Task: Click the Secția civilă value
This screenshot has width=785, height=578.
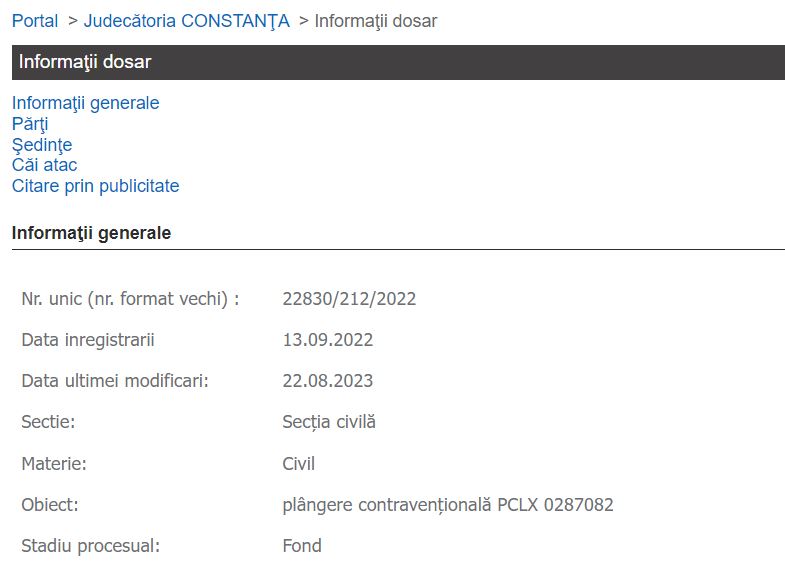Action: pyautogui.click(x=329, y=422)
